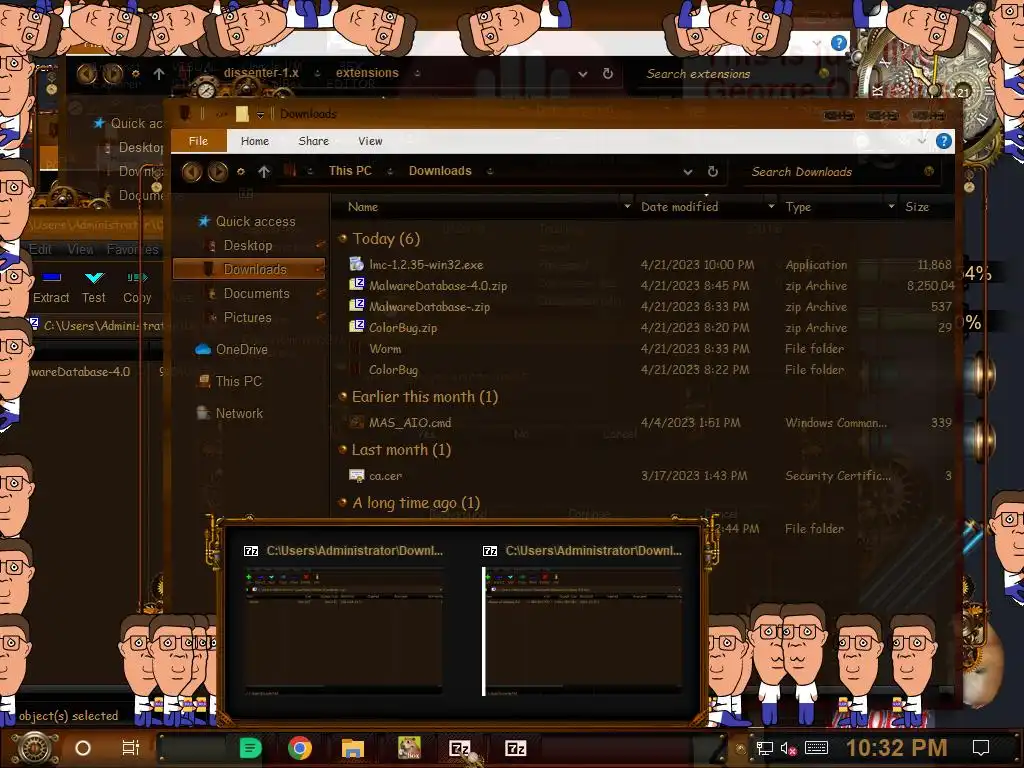Open the File ribbon tab
This screenshot has height=768, width=1024.
[x=199, y=141]
